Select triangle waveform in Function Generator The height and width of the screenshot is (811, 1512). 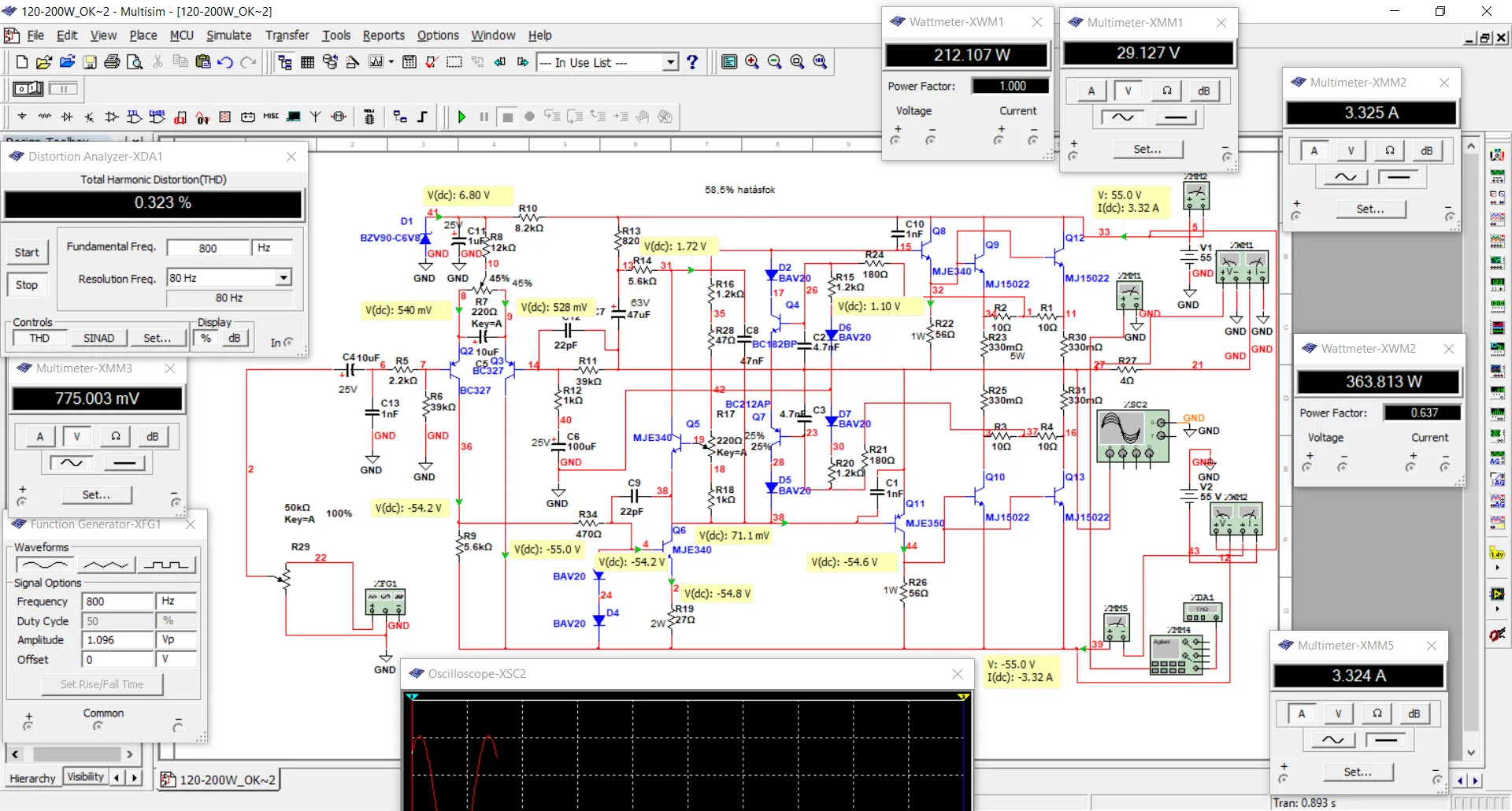[x=105, y=565]
